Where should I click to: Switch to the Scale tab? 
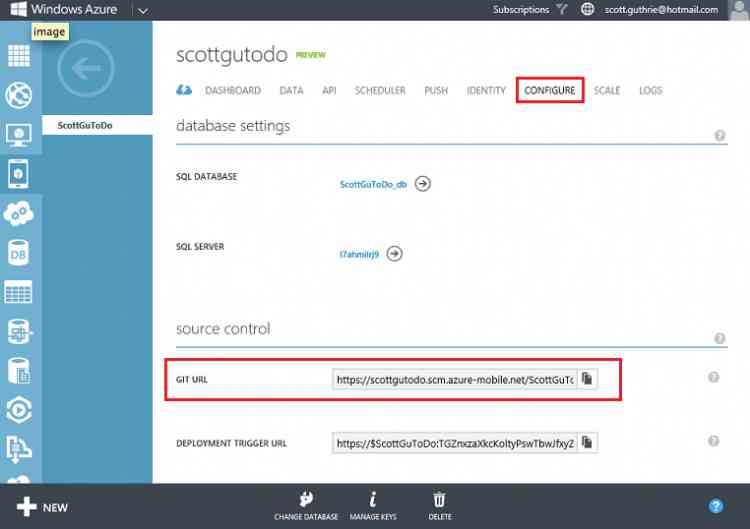(607, 90)
